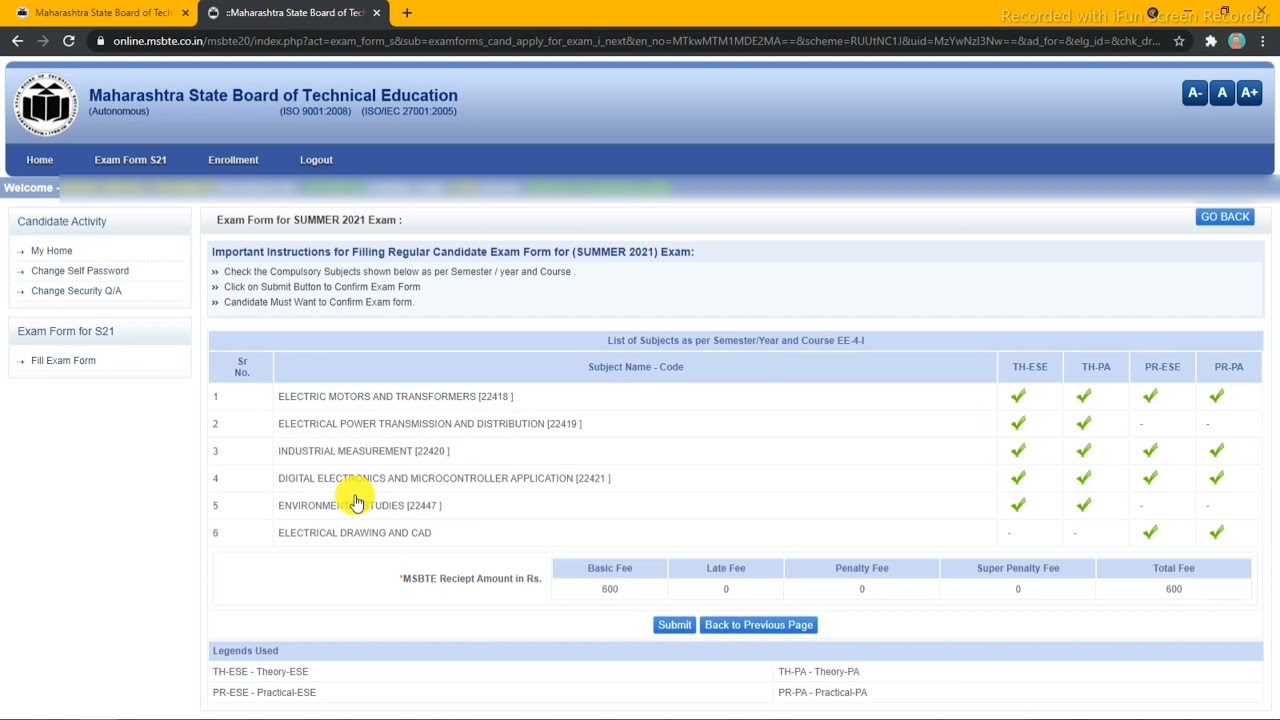This screenshot has height=720, width=1280.
Task: Open Fill Exam Form link
Action: [63, 361]
